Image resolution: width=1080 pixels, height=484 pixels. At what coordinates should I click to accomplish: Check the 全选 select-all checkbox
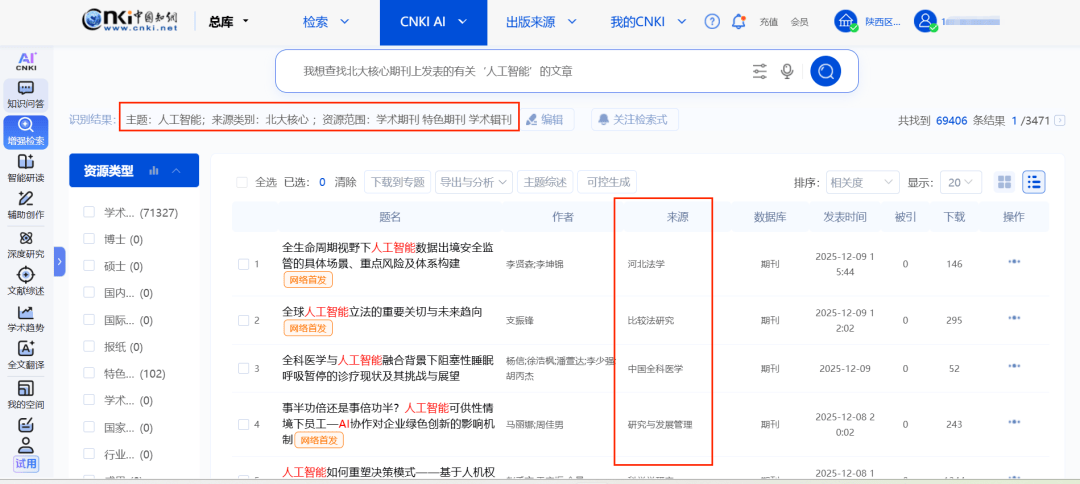[242, 182]
